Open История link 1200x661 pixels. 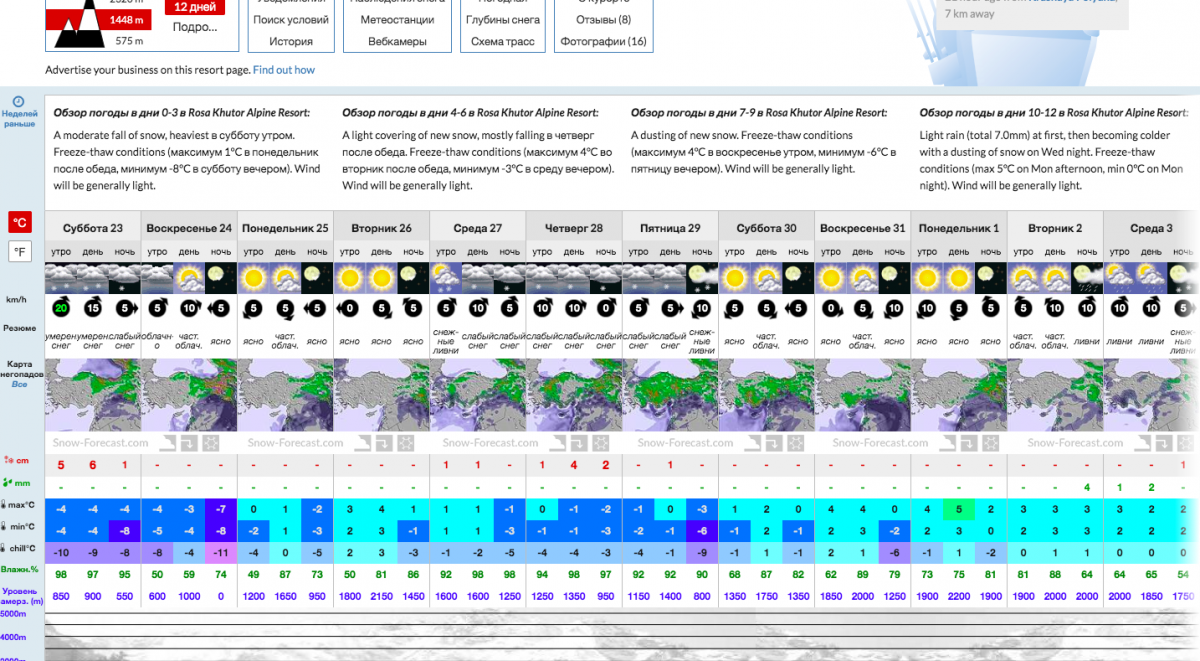pyautogui.click(x=291, y=41)
